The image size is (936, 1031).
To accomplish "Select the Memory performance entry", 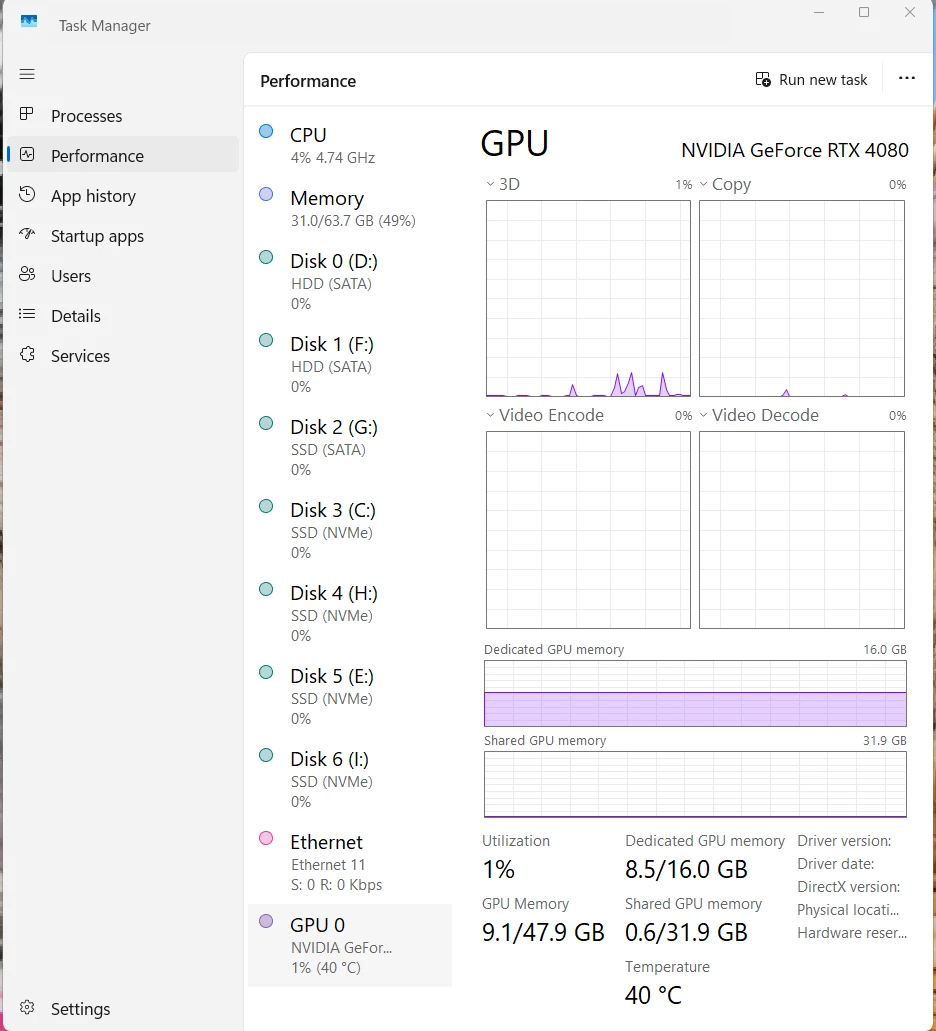I will pyautogui.click(x=350, y=209).
